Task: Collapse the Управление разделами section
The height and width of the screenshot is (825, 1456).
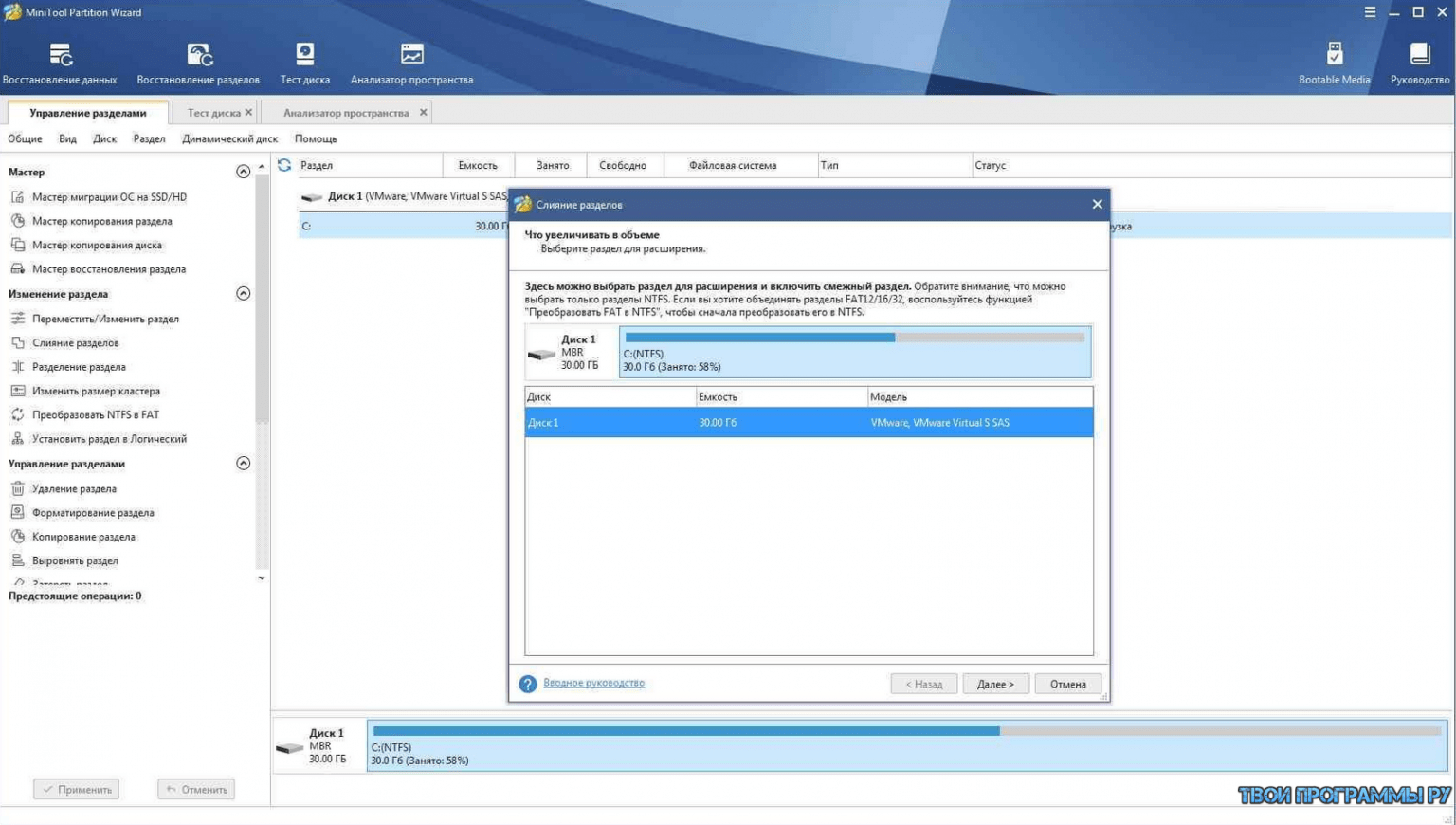Action: pyautogui.click(x=243, y=463)
